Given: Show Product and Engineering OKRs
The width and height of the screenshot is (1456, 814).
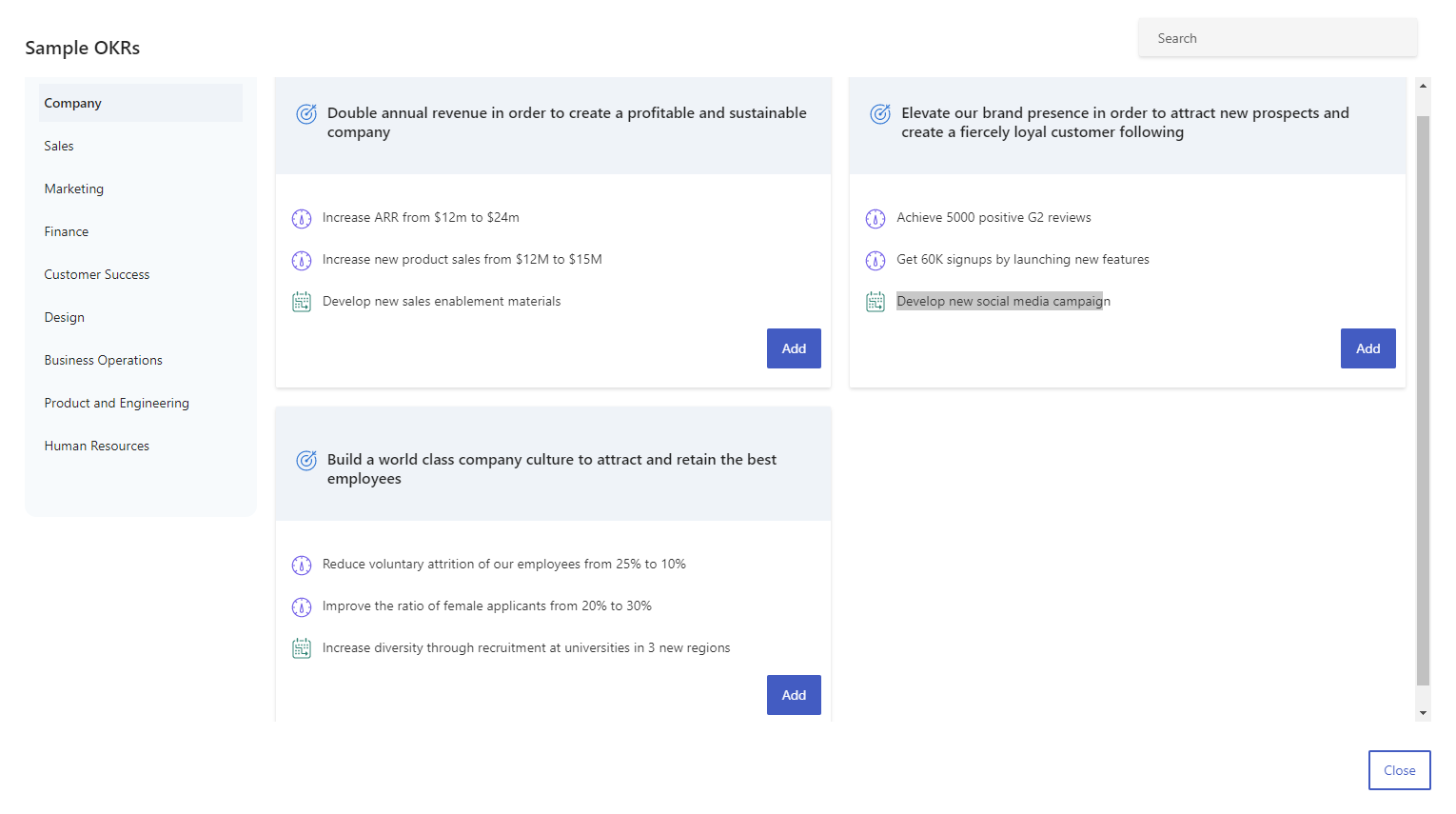Looking at the screenshot, I should pos(117,403).
